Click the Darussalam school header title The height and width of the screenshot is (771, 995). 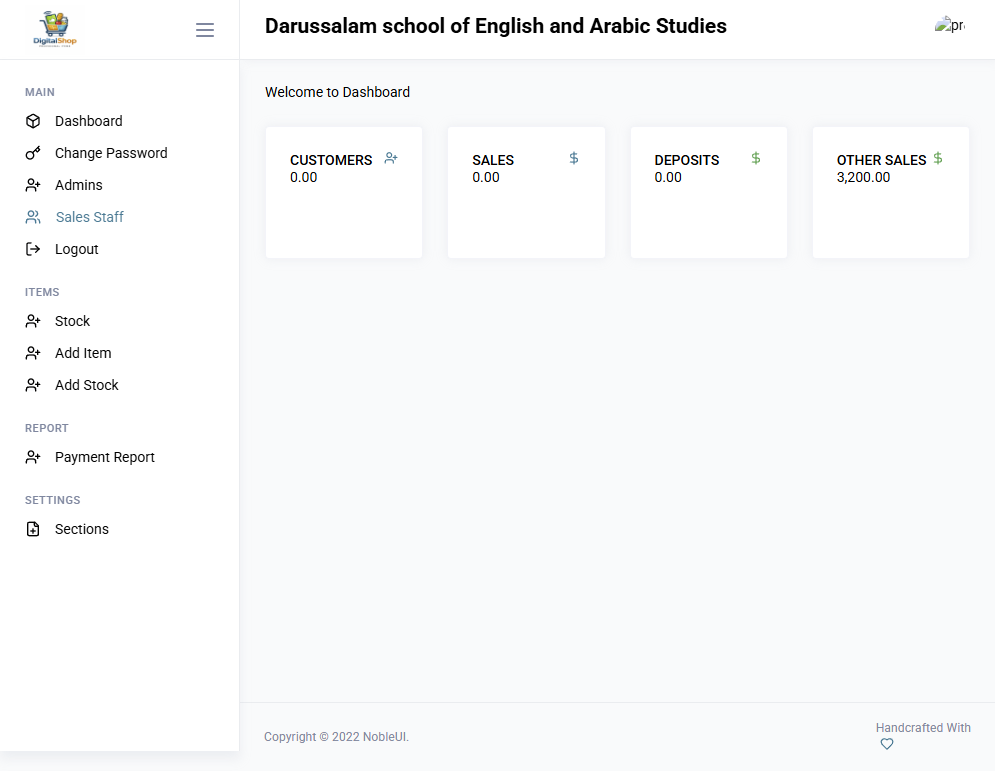(496, 26)
